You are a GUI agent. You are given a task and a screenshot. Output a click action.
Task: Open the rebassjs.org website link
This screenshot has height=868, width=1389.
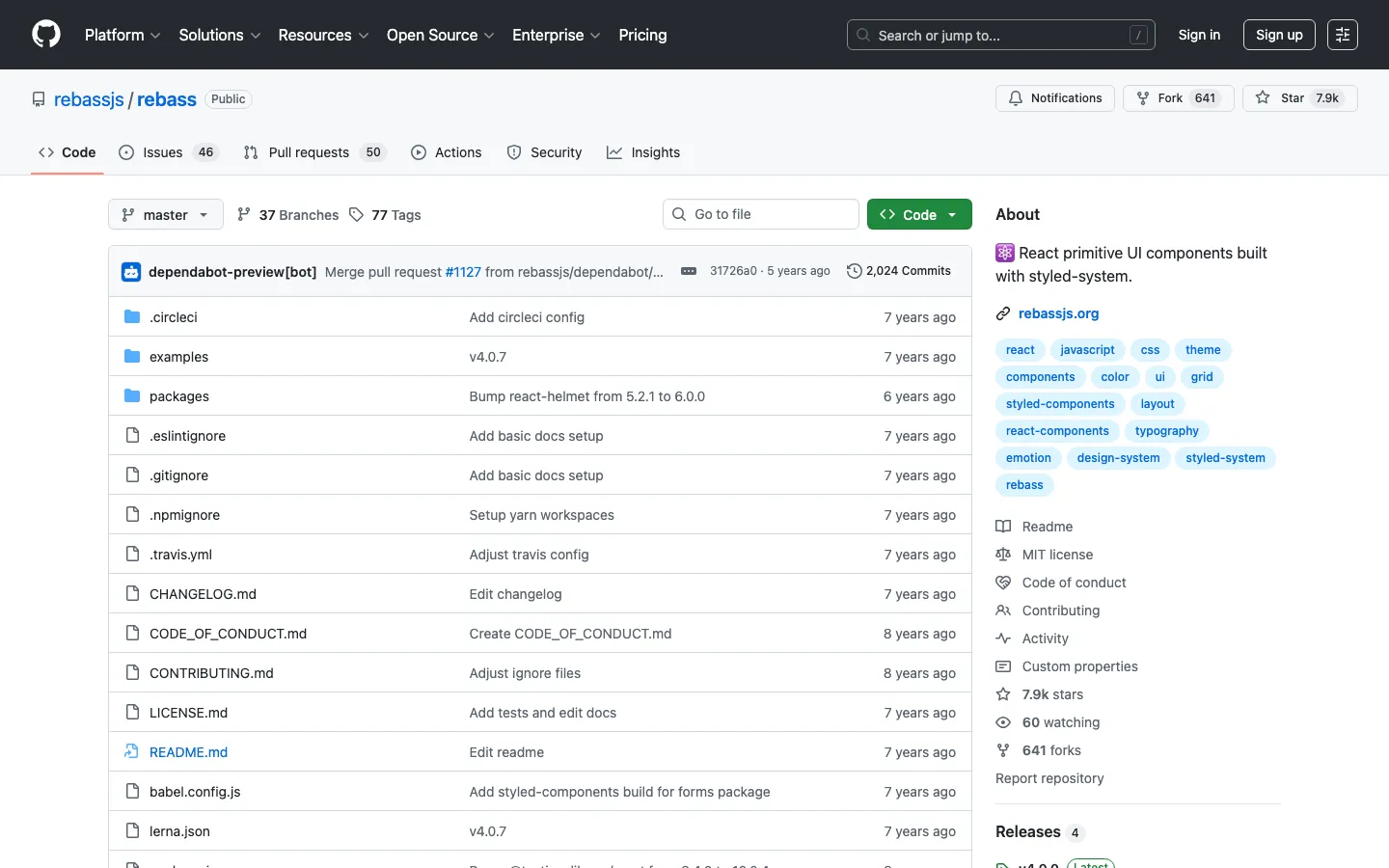(1058, 313)
